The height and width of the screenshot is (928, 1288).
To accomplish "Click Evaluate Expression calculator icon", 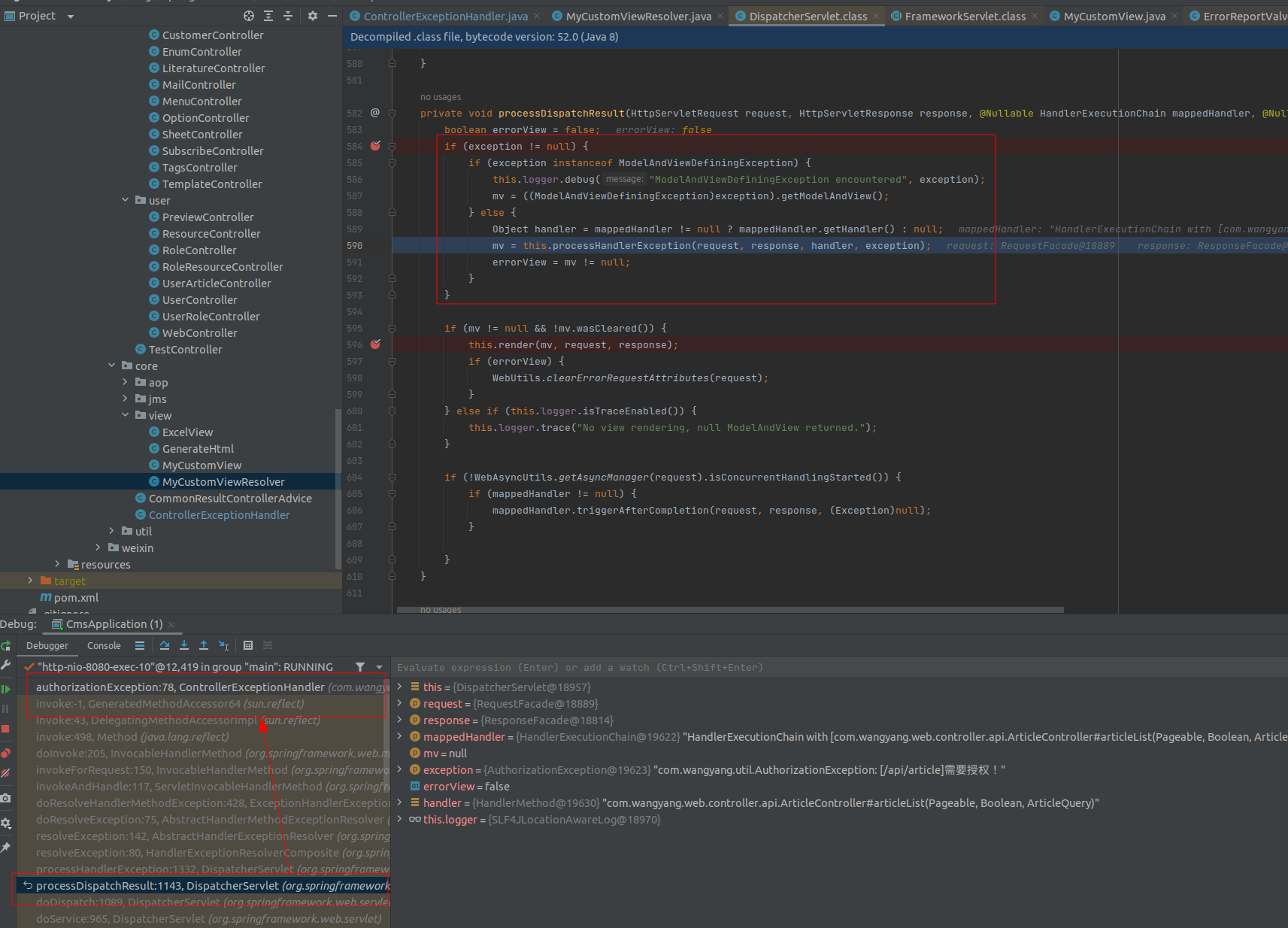I will [x=248, y=645].
